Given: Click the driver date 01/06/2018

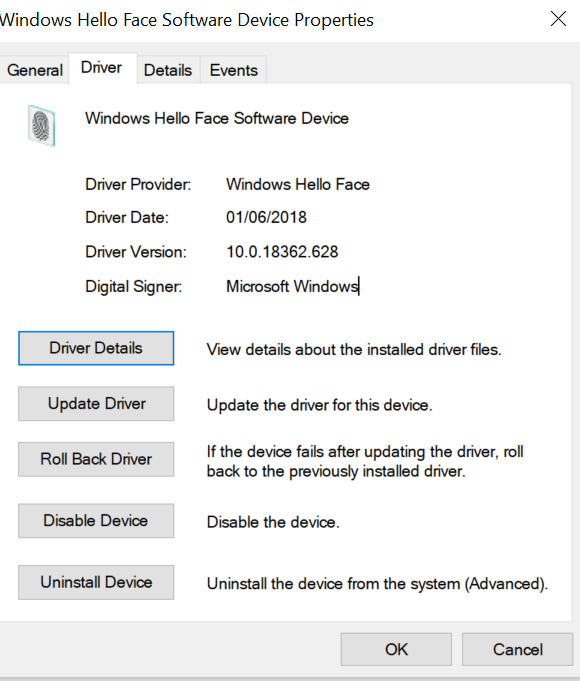Looking at the screenshot, I should 266,217.
